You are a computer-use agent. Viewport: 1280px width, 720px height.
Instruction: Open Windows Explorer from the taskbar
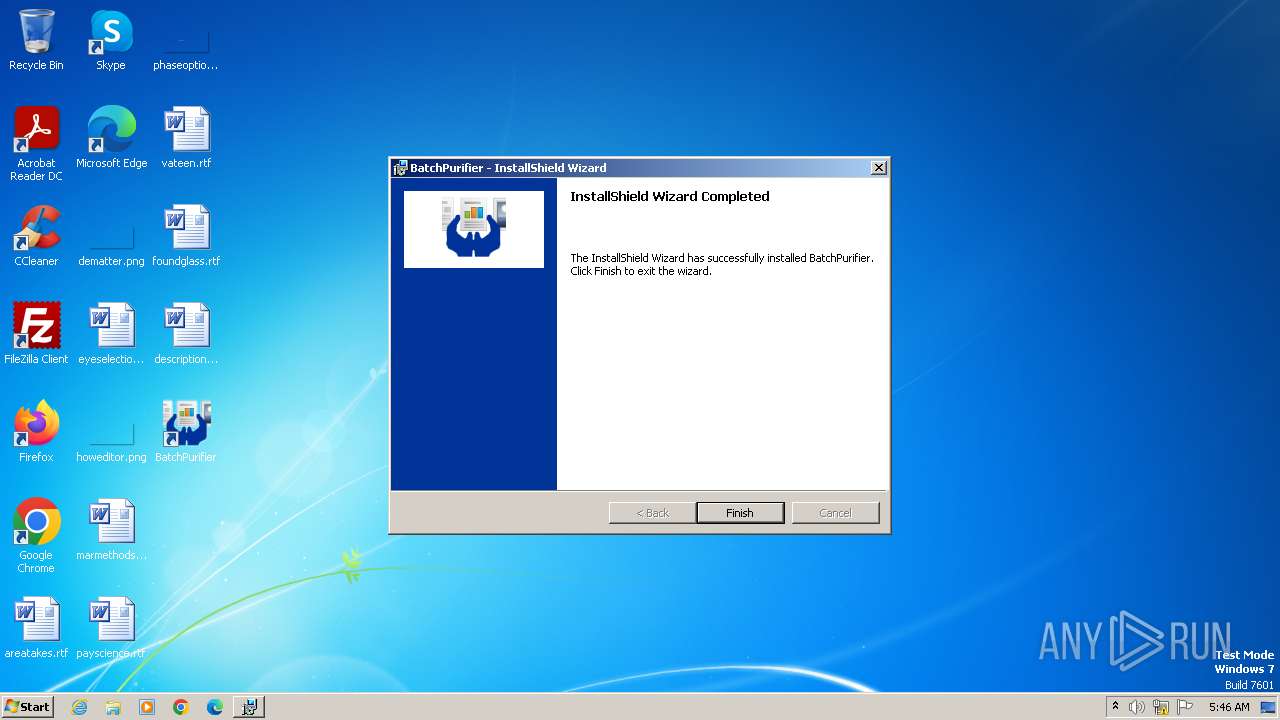point(113,707)
